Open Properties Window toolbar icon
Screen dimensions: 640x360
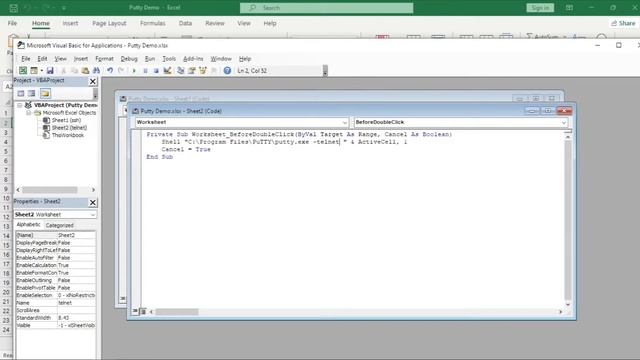click(191, 71)
